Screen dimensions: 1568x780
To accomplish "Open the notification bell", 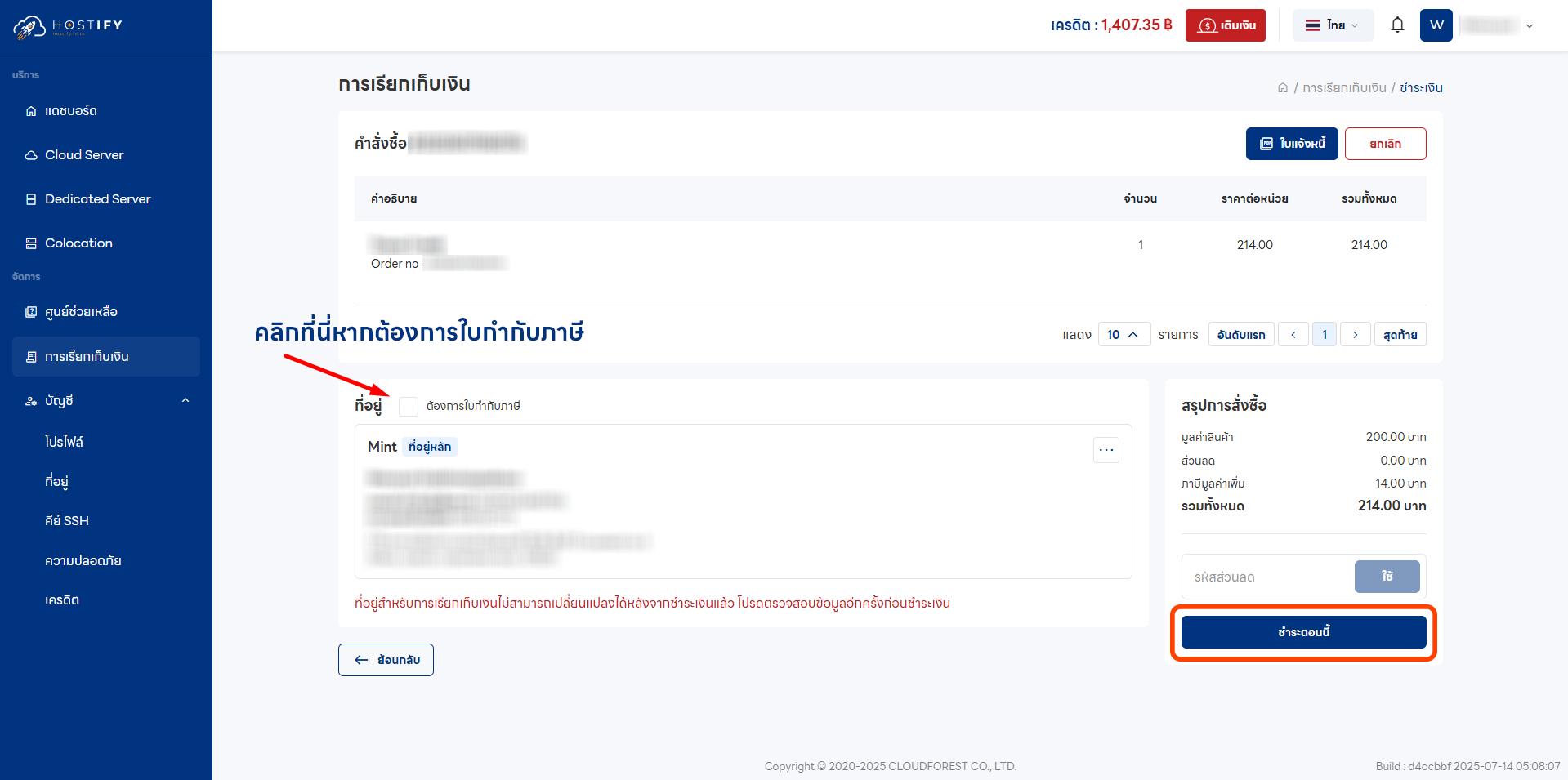I will tap(1397, 25).
